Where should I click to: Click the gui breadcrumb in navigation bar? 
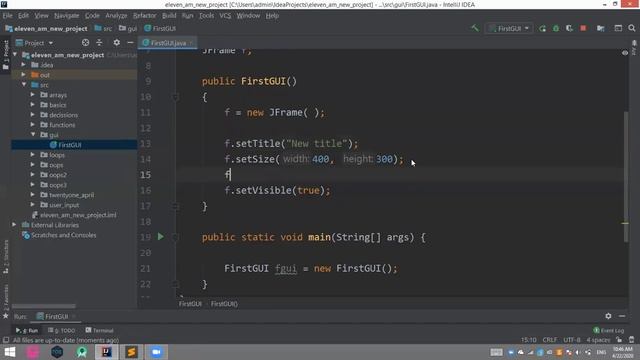[128, 29]
